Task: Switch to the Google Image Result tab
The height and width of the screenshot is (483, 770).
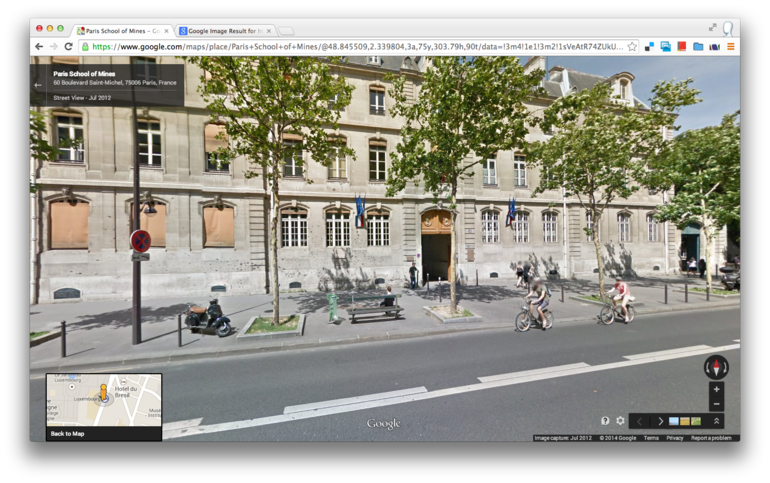Action: (x=225, y=31)
